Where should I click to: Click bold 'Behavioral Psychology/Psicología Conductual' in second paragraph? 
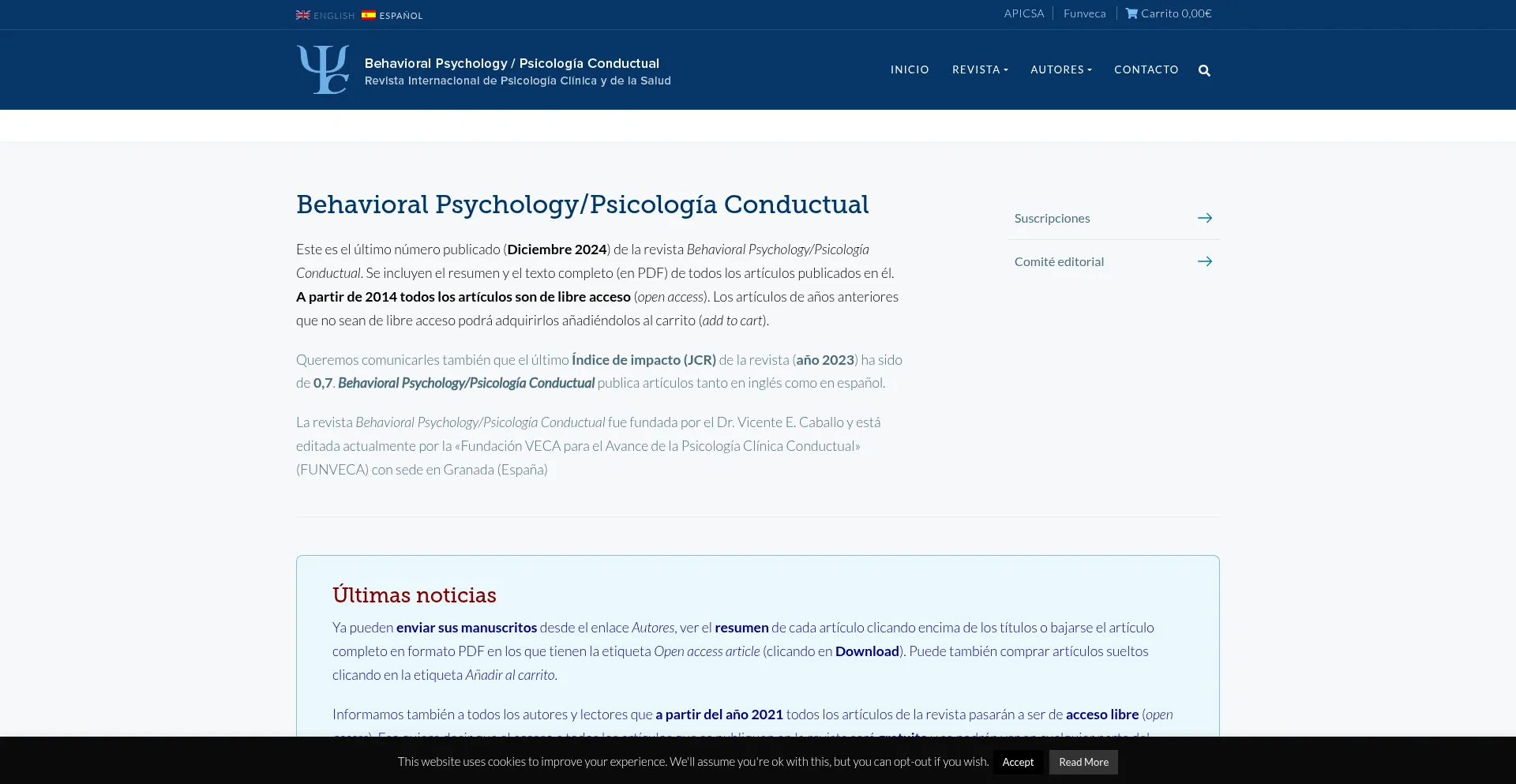click(466, 383)
